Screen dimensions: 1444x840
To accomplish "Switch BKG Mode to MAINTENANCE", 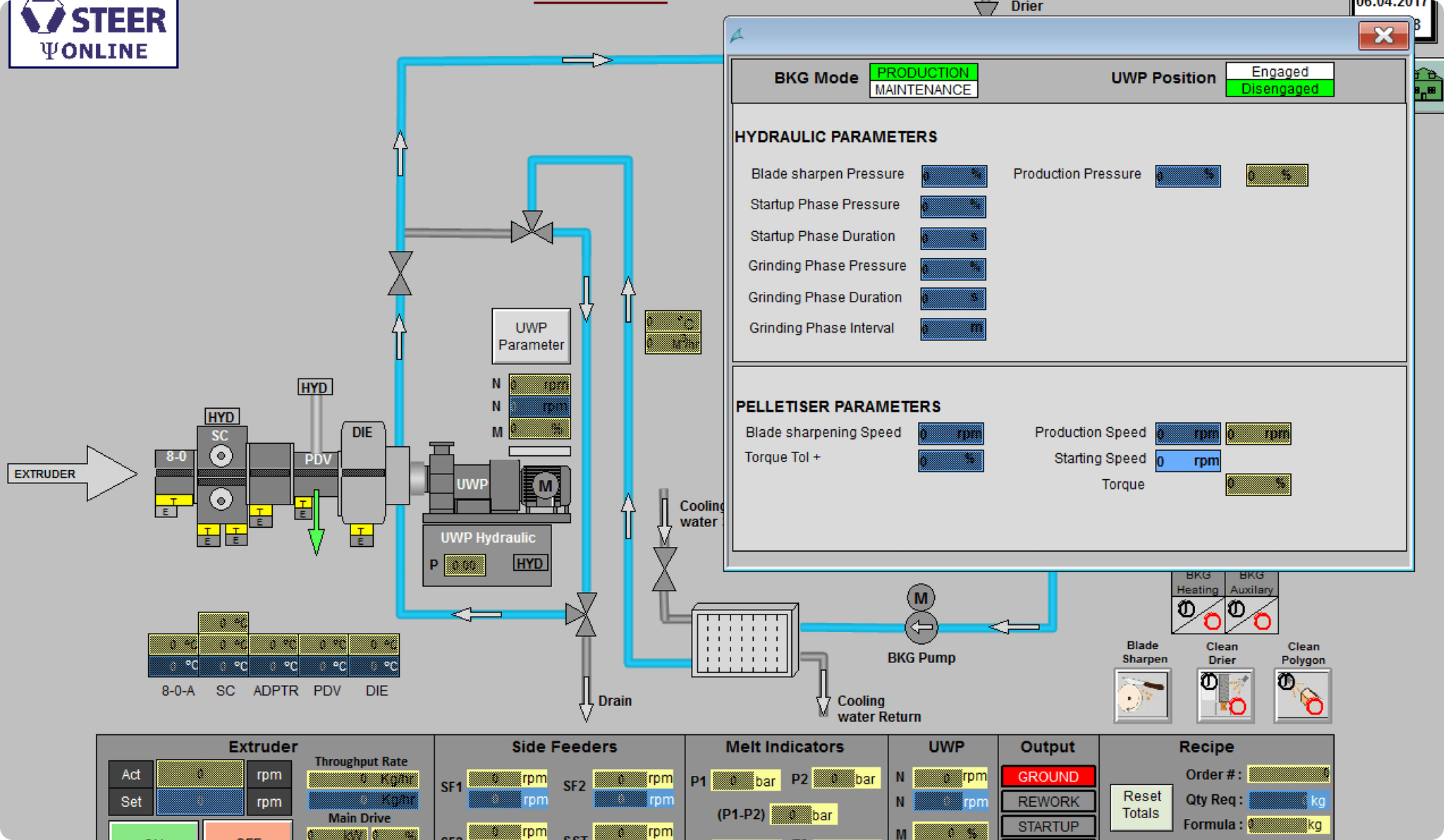I will click(x=923, y=89).
